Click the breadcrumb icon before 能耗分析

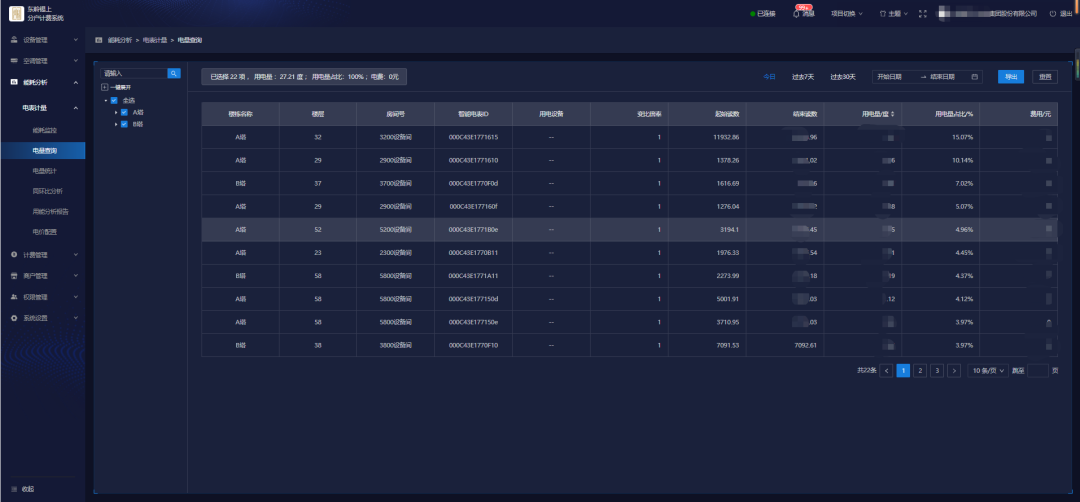98,40
